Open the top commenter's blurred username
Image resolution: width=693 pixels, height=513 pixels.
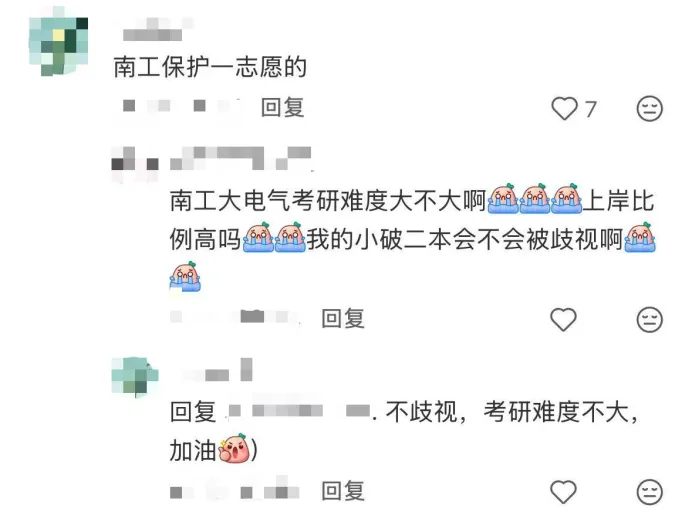coord(152,32)
